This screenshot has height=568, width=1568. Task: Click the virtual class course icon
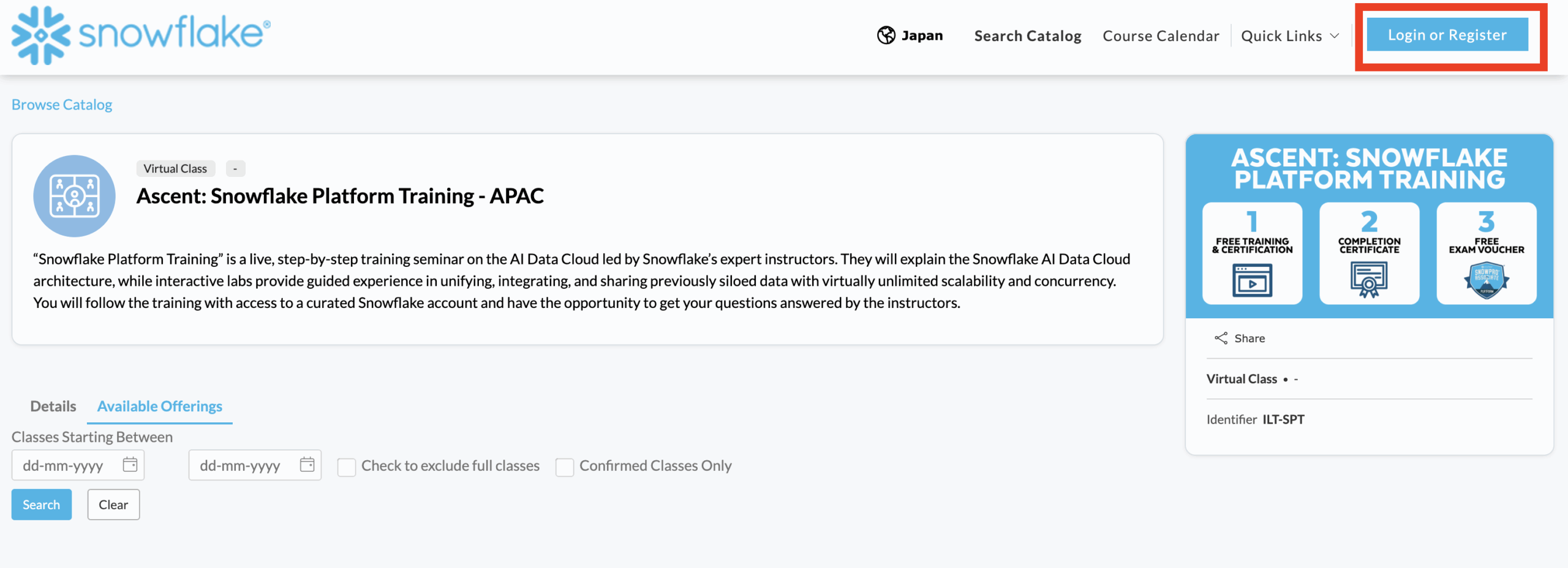click(x=74, y=196)
